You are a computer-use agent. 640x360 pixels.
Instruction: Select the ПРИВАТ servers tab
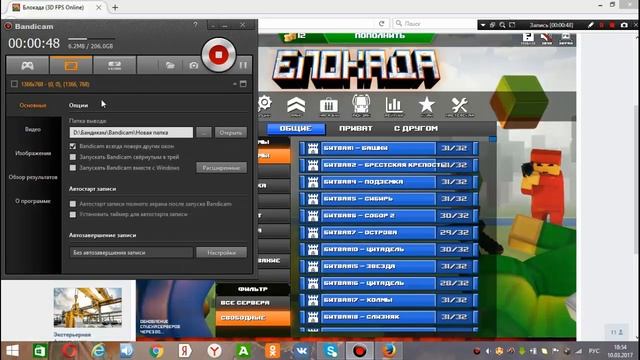click(356, 129)
